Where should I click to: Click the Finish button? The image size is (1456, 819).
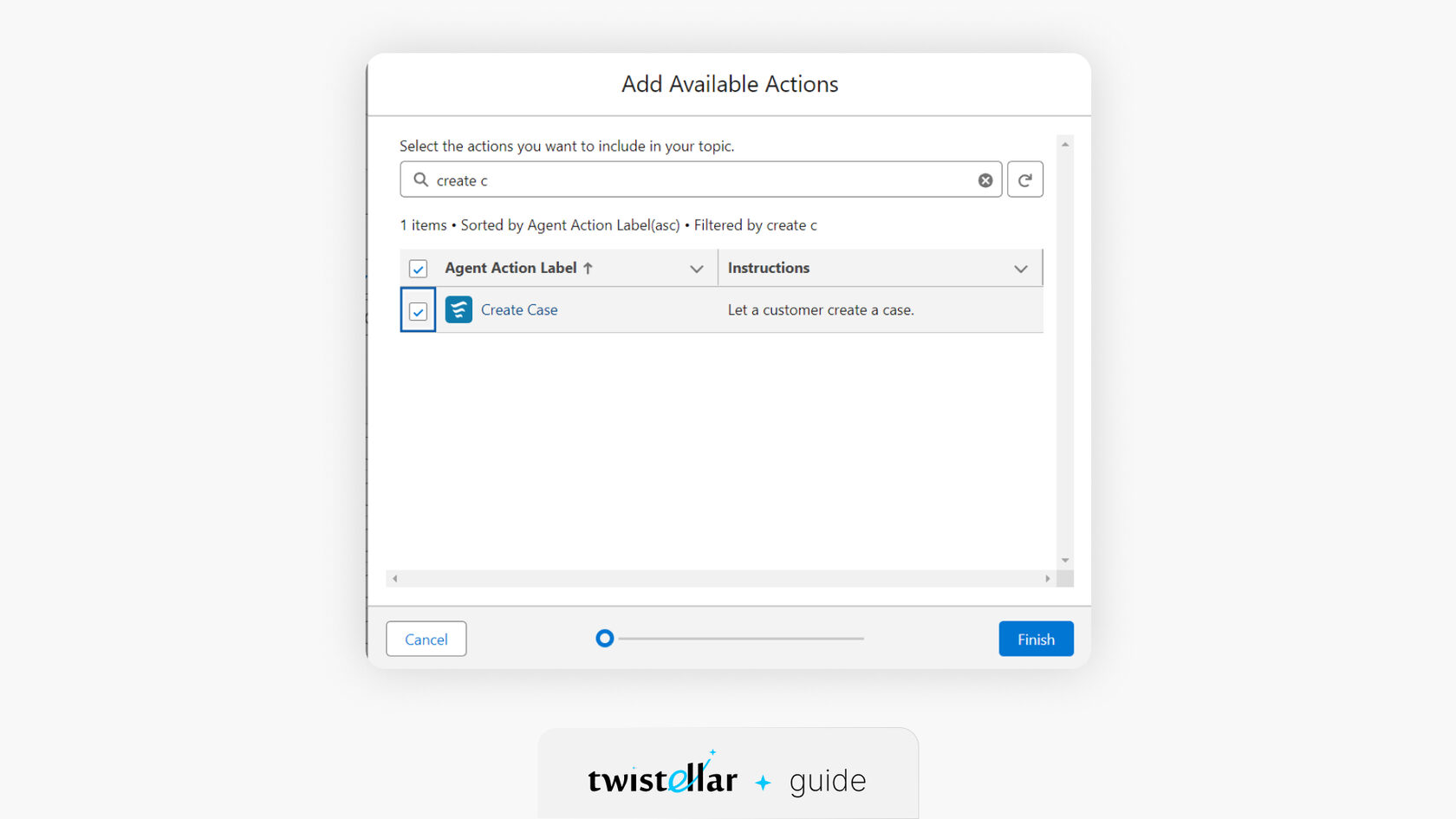pyautogui.click(x=1036, y=639)
